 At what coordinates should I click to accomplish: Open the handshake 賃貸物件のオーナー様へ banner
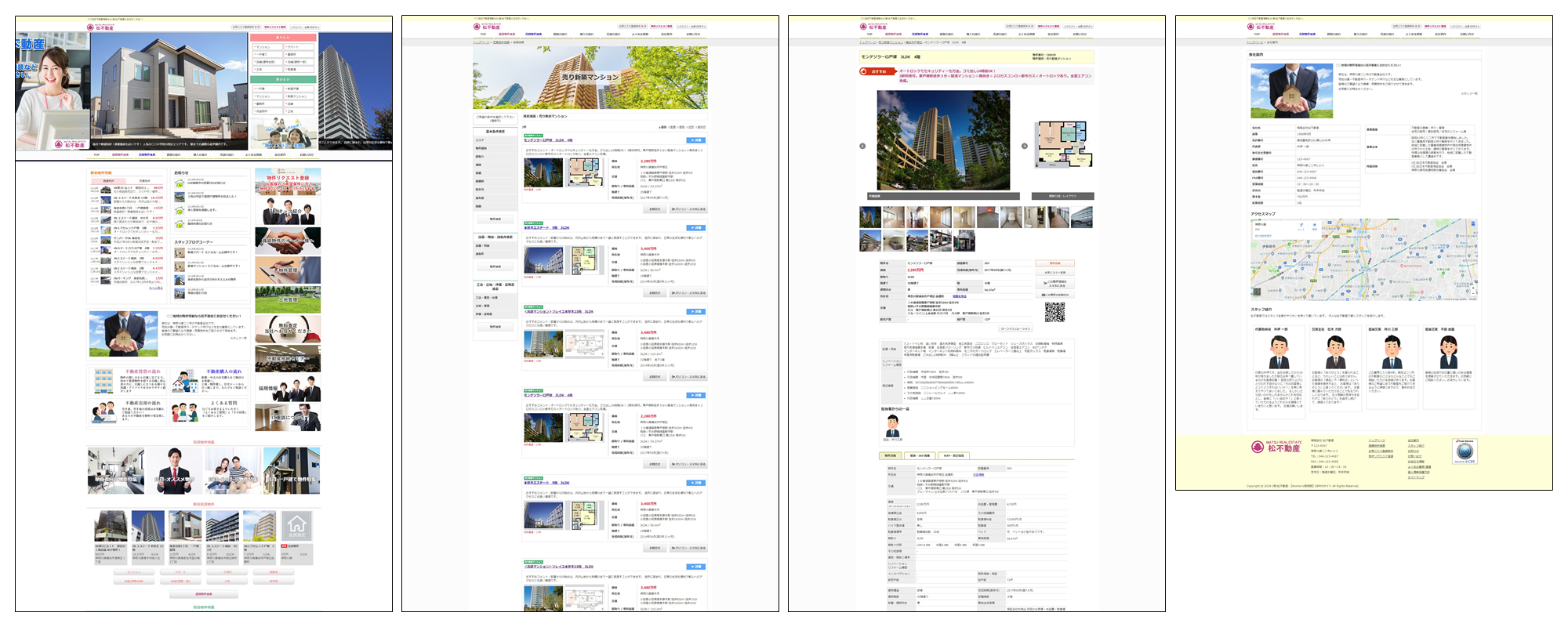288,241
